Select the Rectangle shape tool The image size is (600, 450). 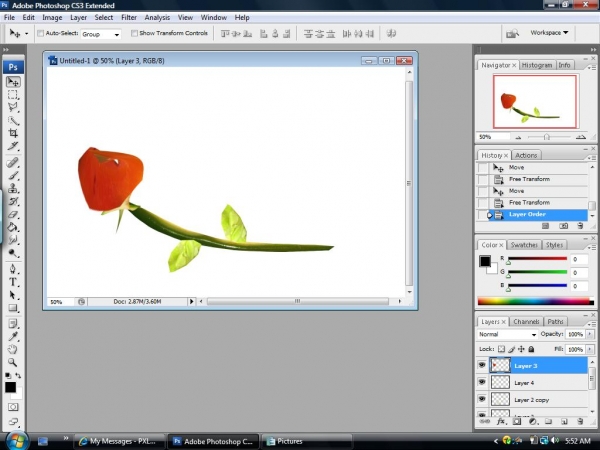tap(13, 308)
